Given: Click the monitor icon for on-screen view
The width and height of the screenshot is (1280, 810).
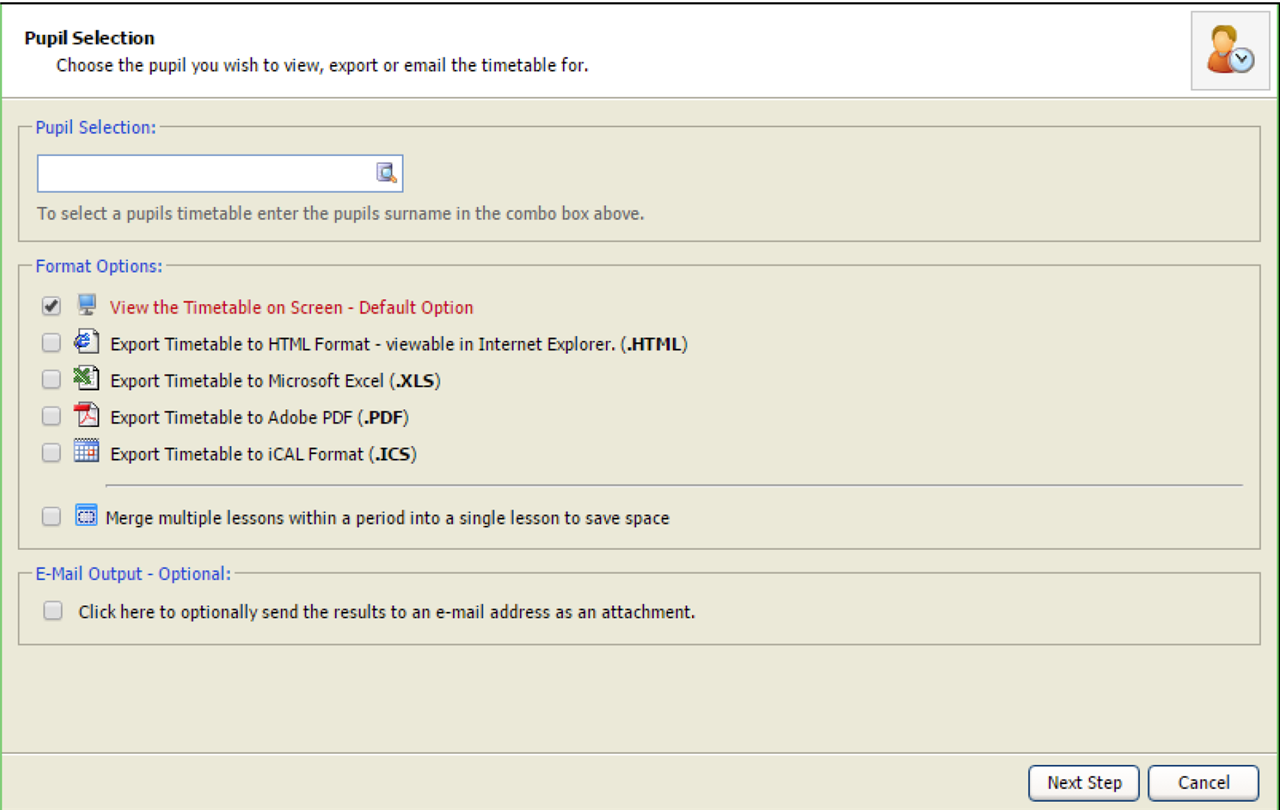Looking at the screenshot, I should 87,305.
